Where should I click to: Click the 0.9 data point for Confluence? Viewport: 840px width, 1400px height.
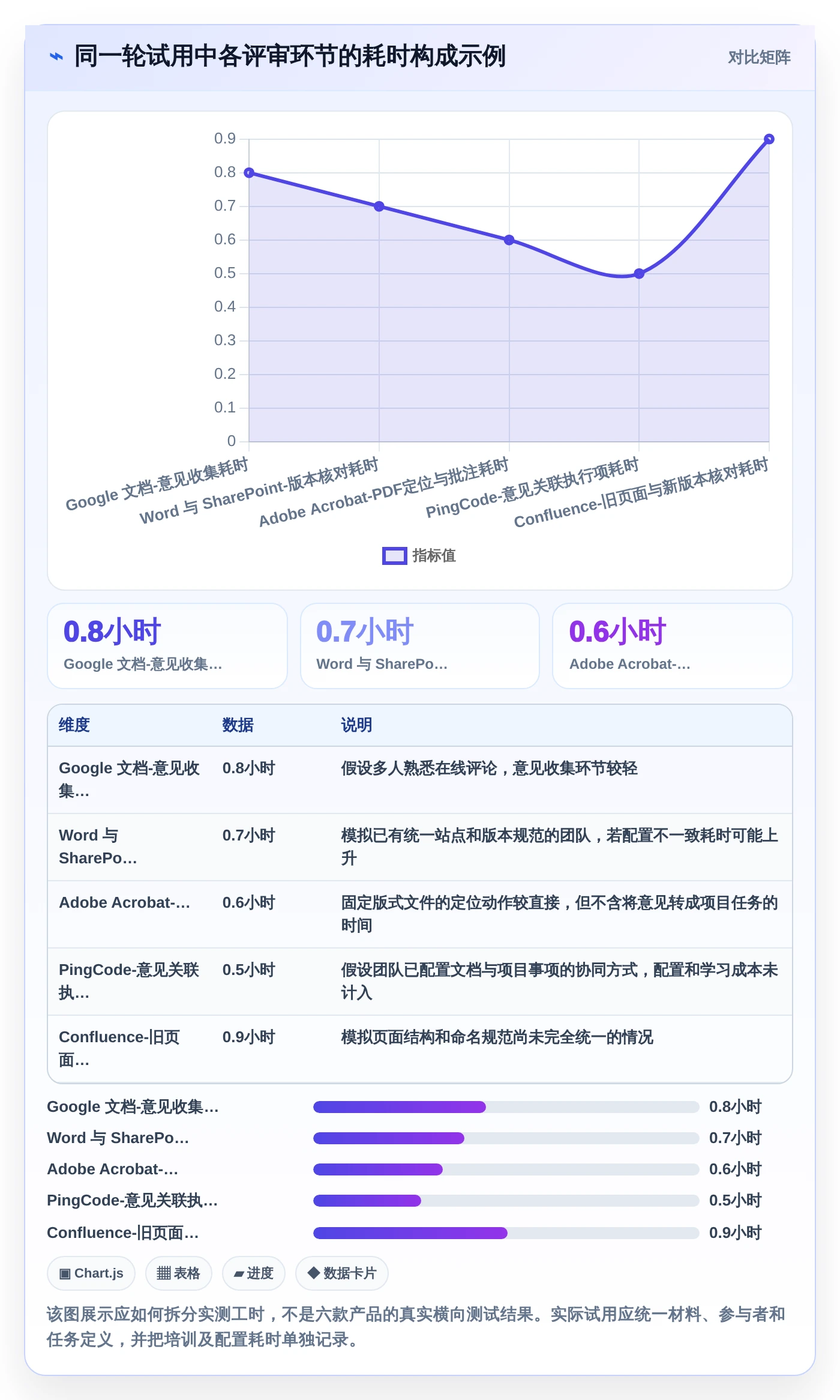point(769,139)
